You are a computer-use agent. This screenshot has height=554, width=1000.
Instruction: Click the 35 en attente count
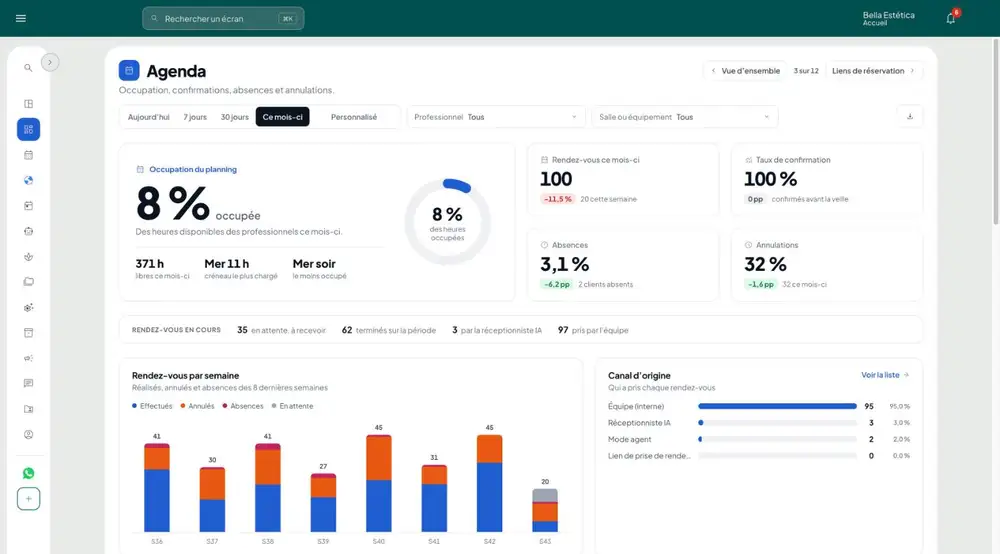pyautogui.click(x=281, y=330)
